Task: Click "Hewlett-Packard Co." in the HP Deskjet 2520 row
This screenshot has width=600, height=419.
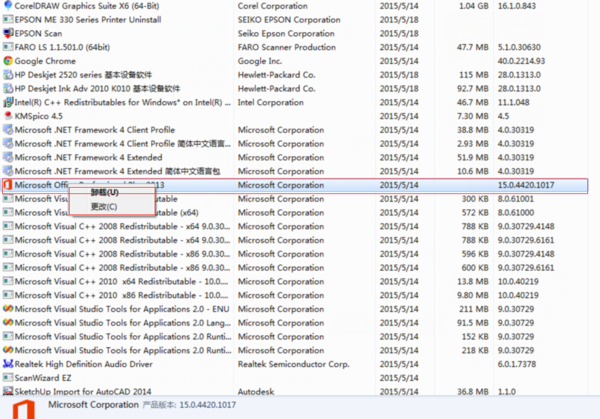Action: (x=276, y=75)
